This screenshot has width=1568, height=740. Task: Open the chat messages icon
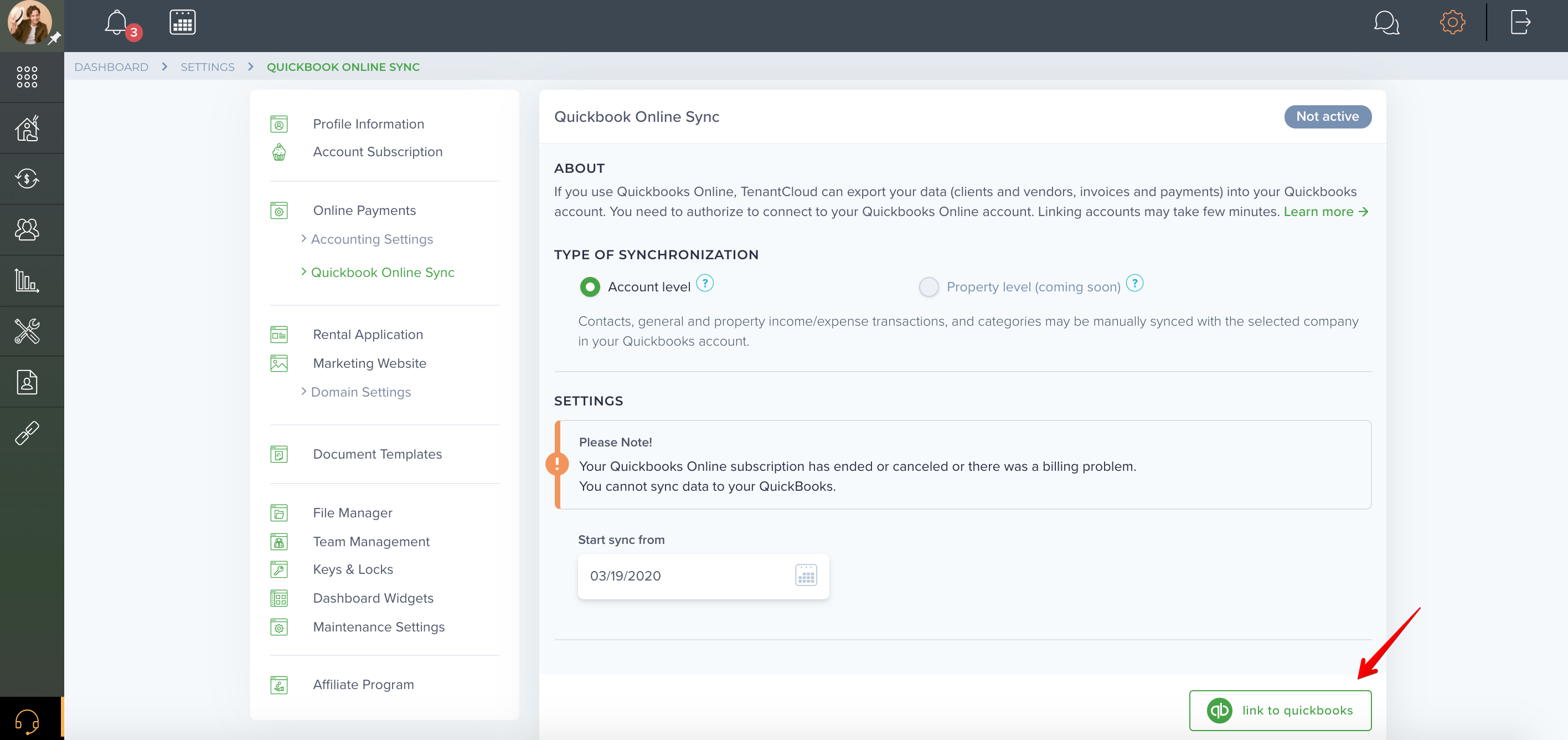1386,23
